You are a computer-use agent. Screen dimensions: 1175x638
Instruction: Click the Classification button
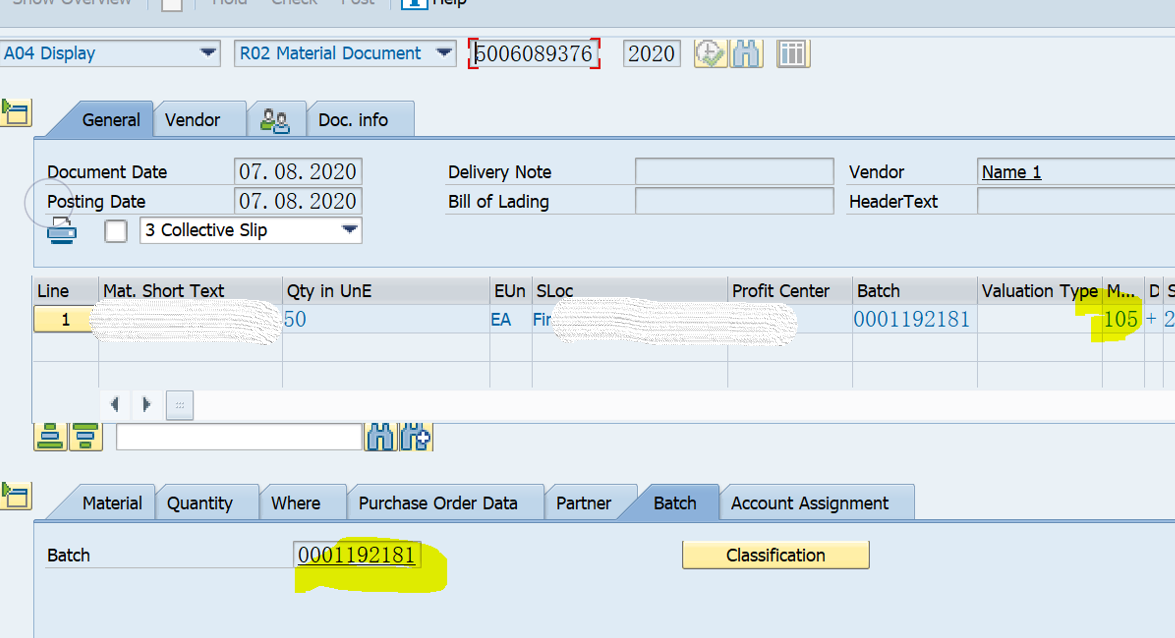pos(776,555)
